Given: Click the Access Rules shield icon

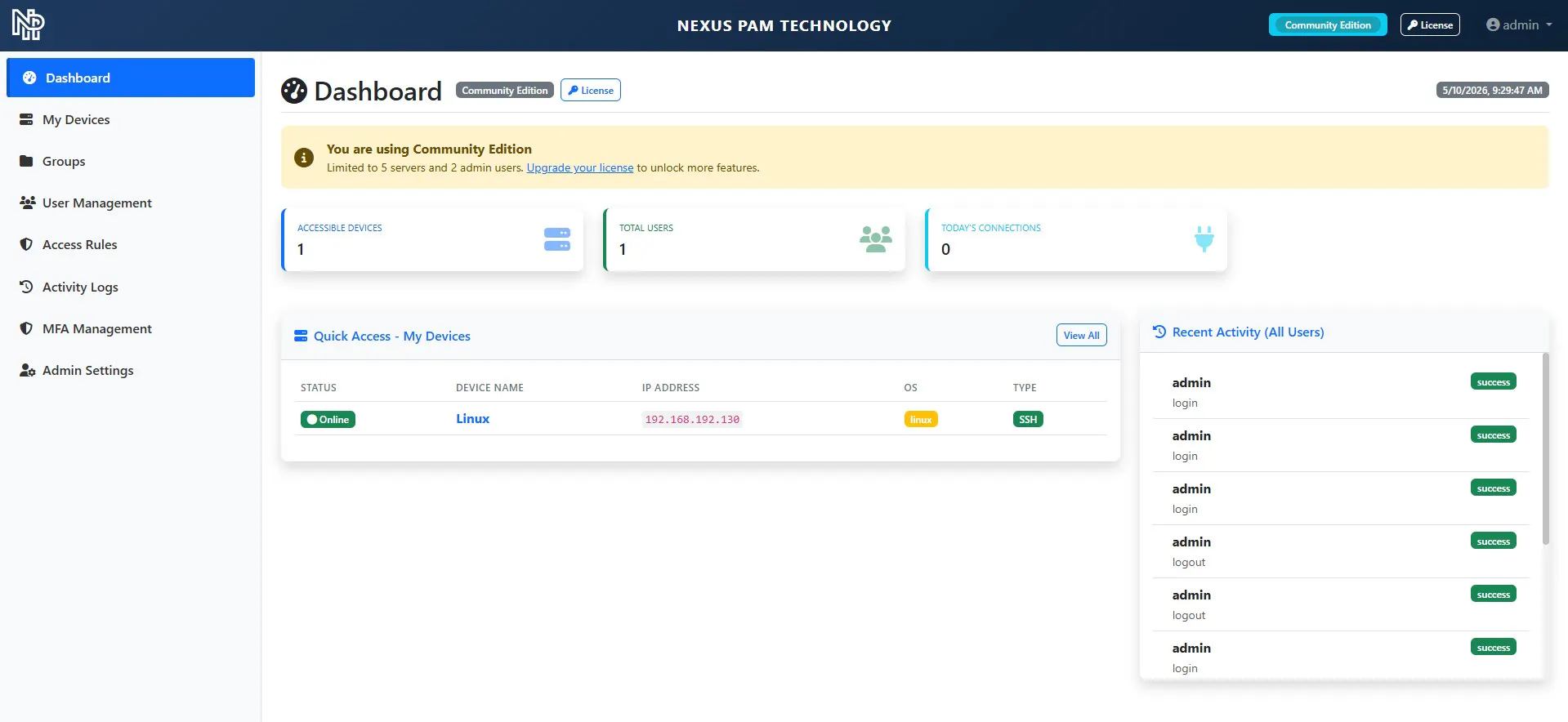Looking at the screenshot, I should pyautogui.click(x=26, y=244).
